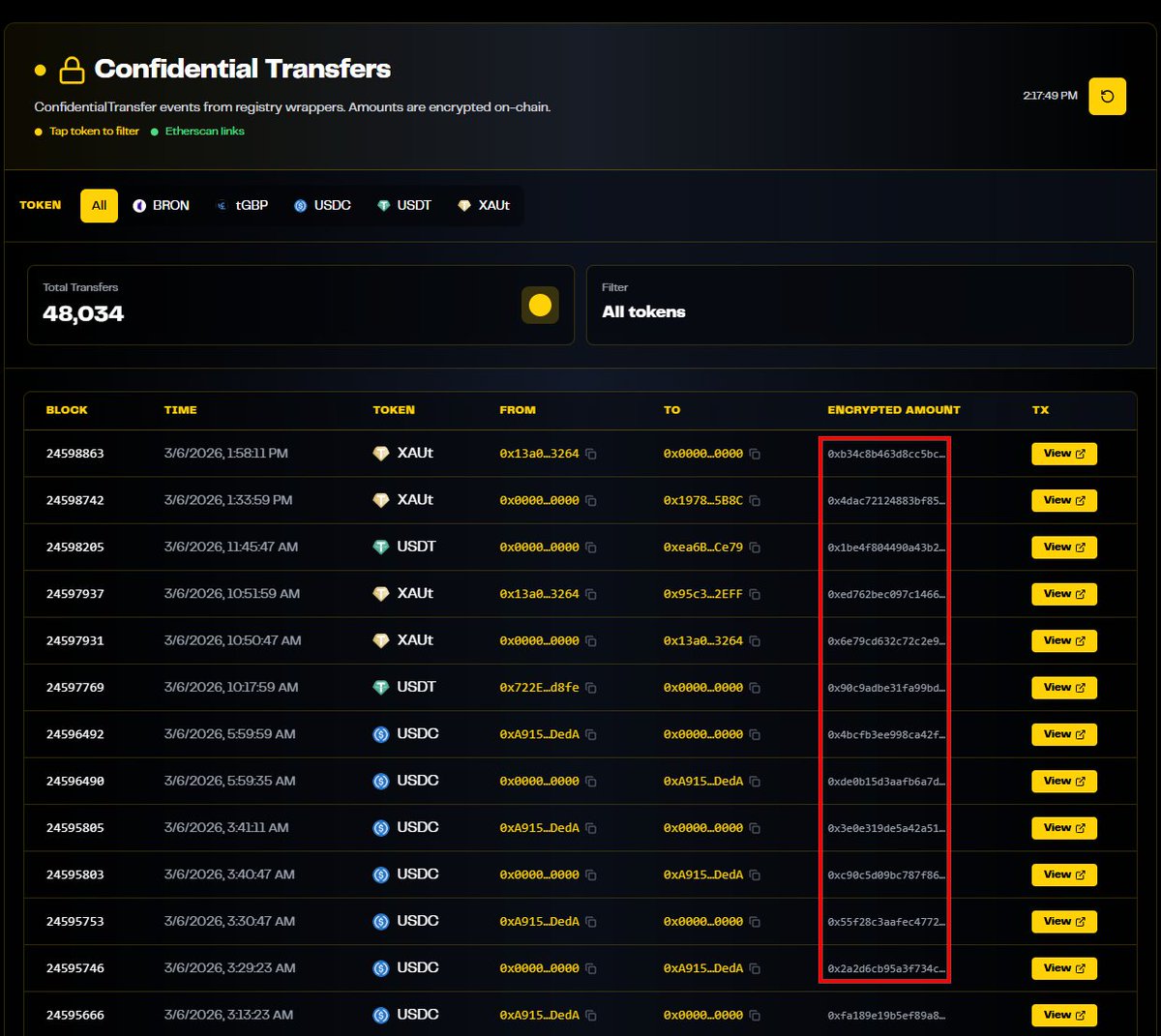Click the Tap token to filter hint
The image size is (1161, 1036).
pyautogui.click(x=94, y=132)
